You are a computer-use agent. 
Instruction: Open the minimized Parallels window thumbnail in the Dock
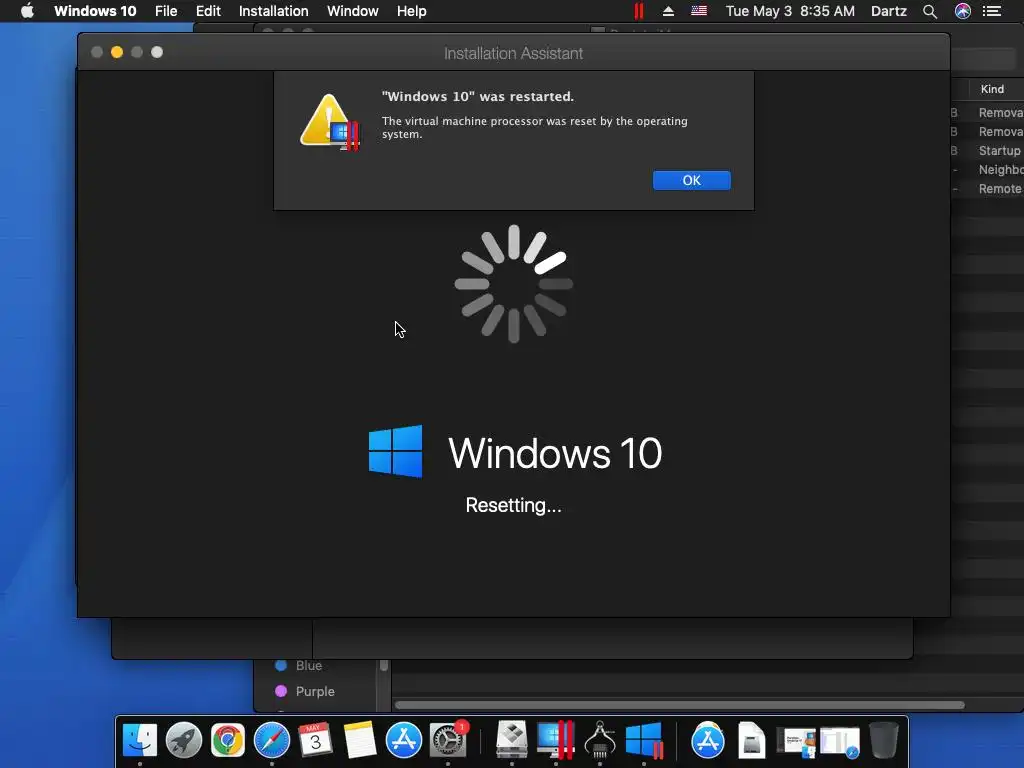[796, 741]
